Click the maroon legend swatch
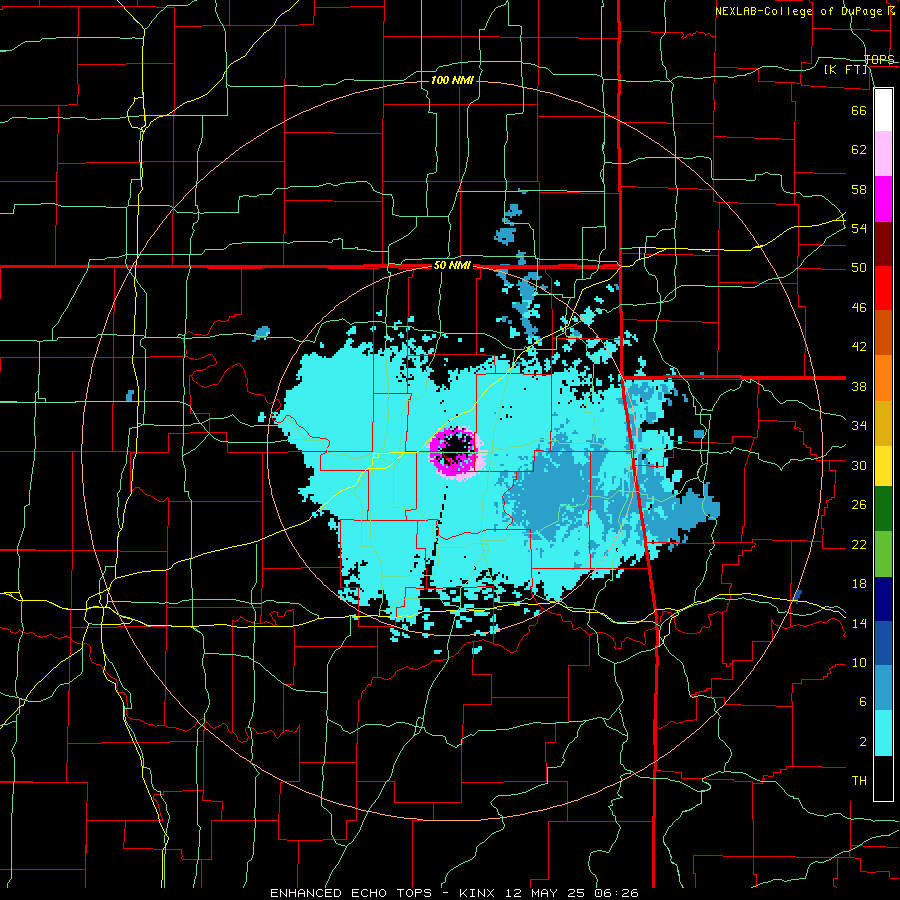This screenshot has width=900, height=900. [x=883, y=244]
